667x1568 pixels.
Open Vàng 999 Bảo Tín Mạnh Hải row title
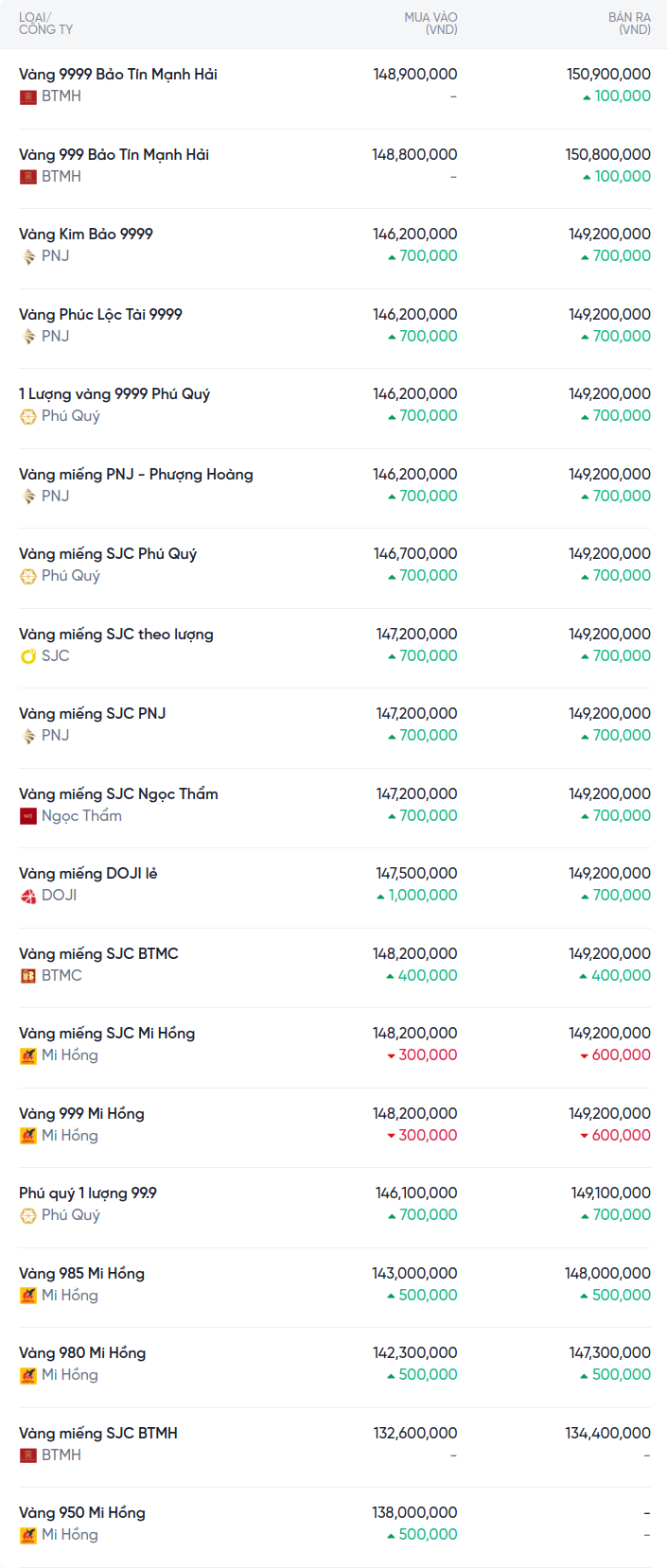[114, 154]
